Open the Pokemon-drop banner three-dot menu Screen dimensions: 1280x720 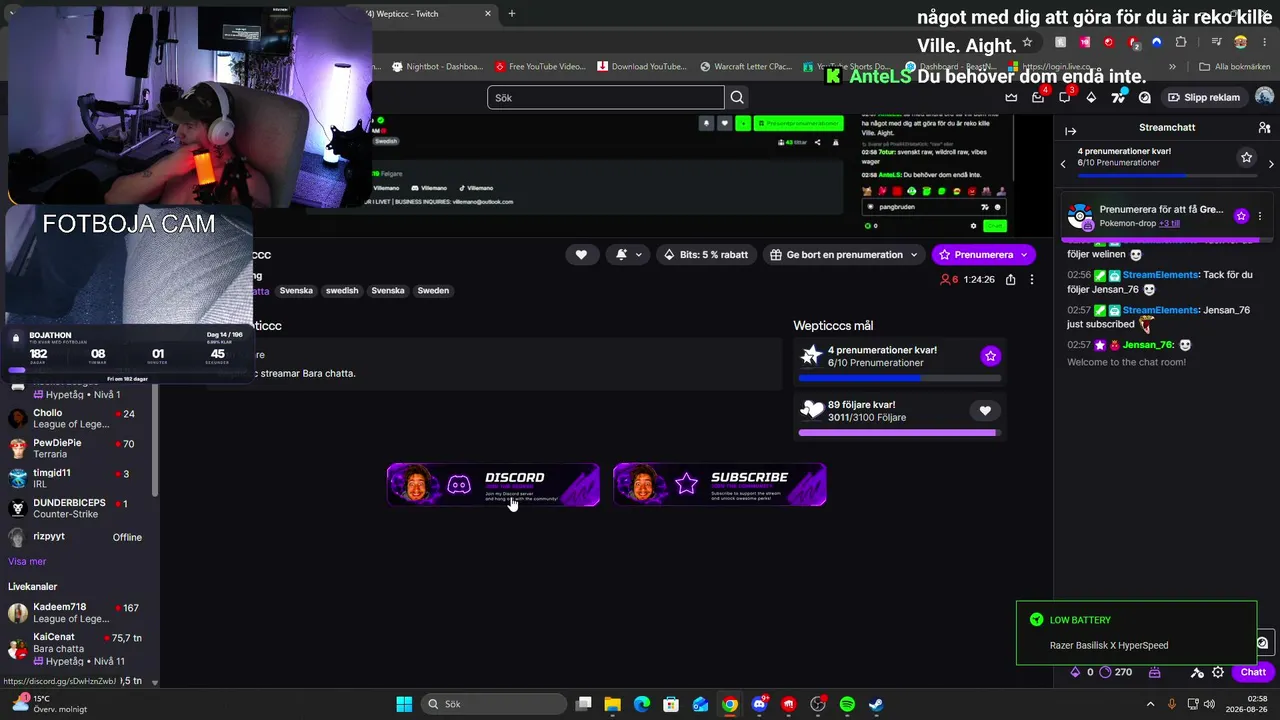[x=1260, y=216]
